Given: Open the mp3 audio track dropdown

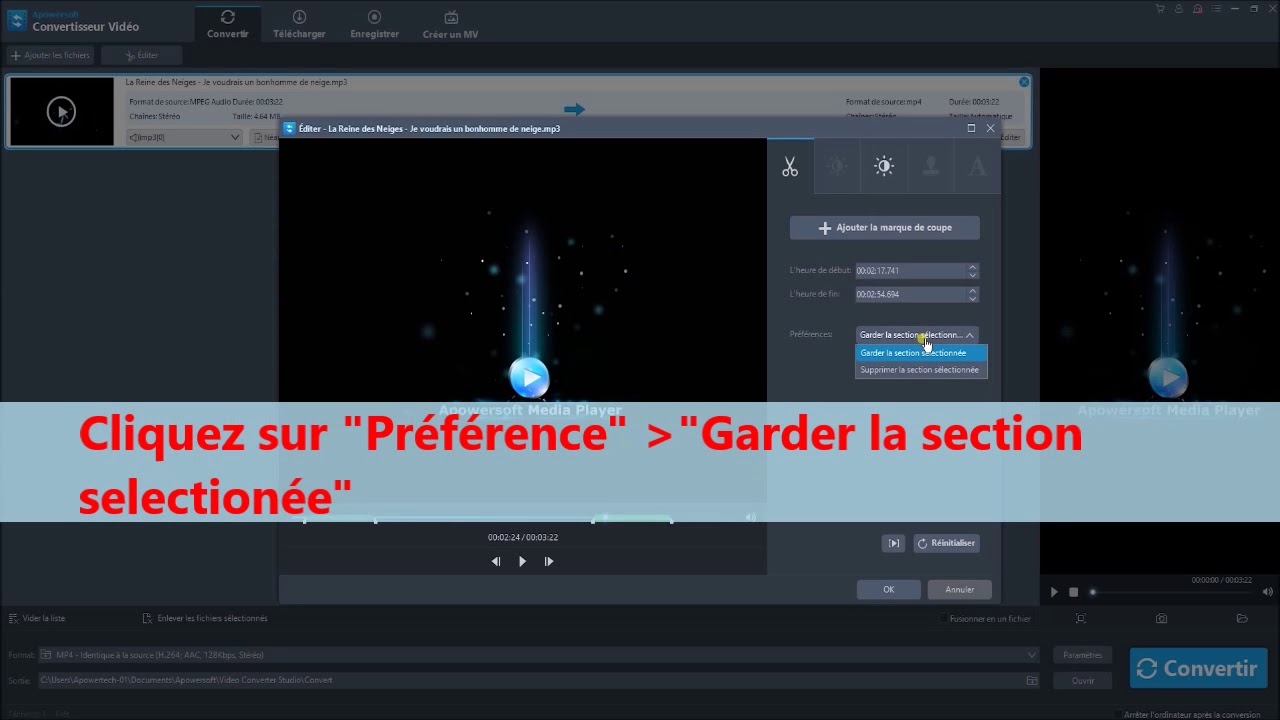Looking at the screenshot, I should 184,137.
